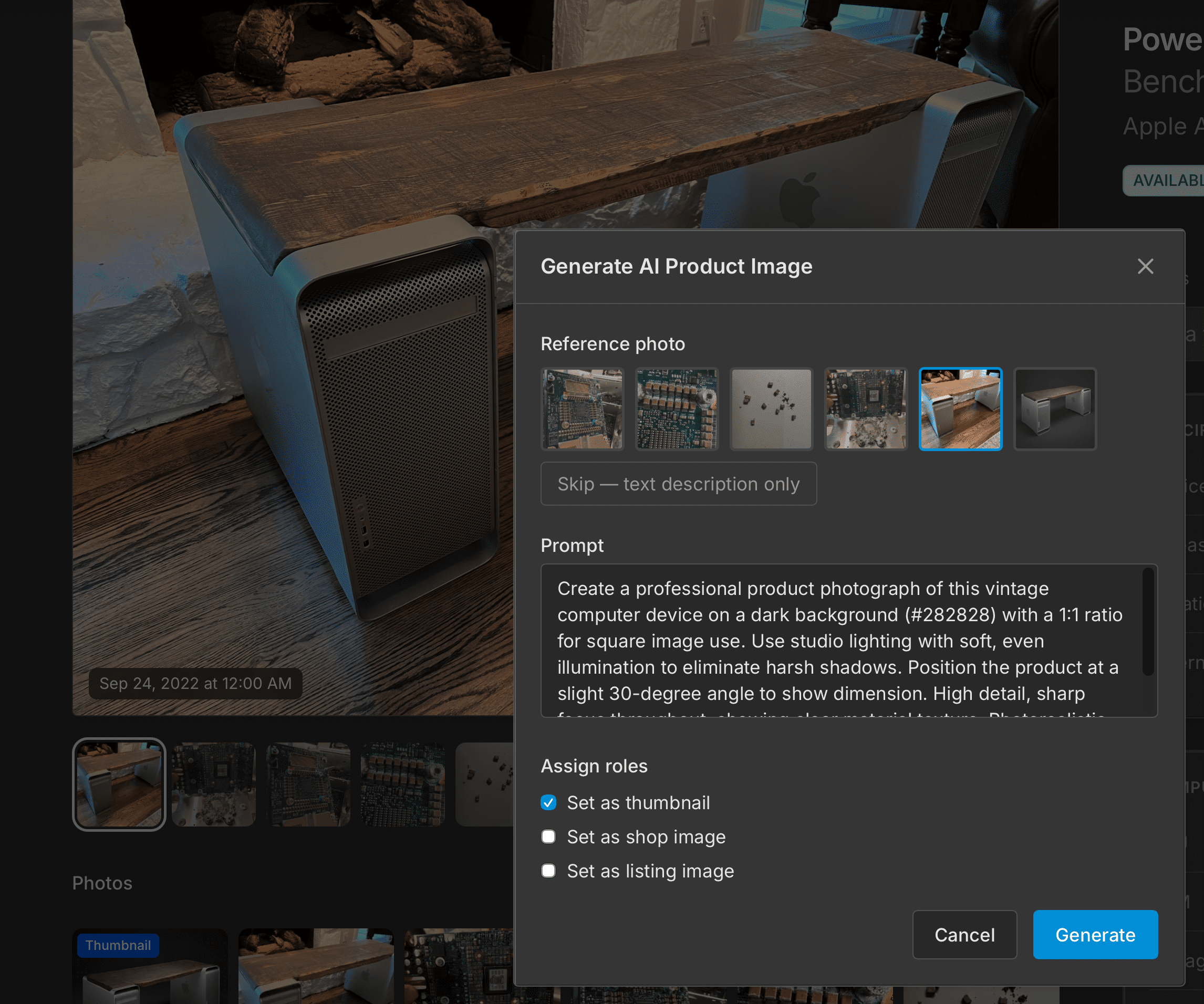Uncheck Set as thumbnail checkbox

click(x=548, y=802)
